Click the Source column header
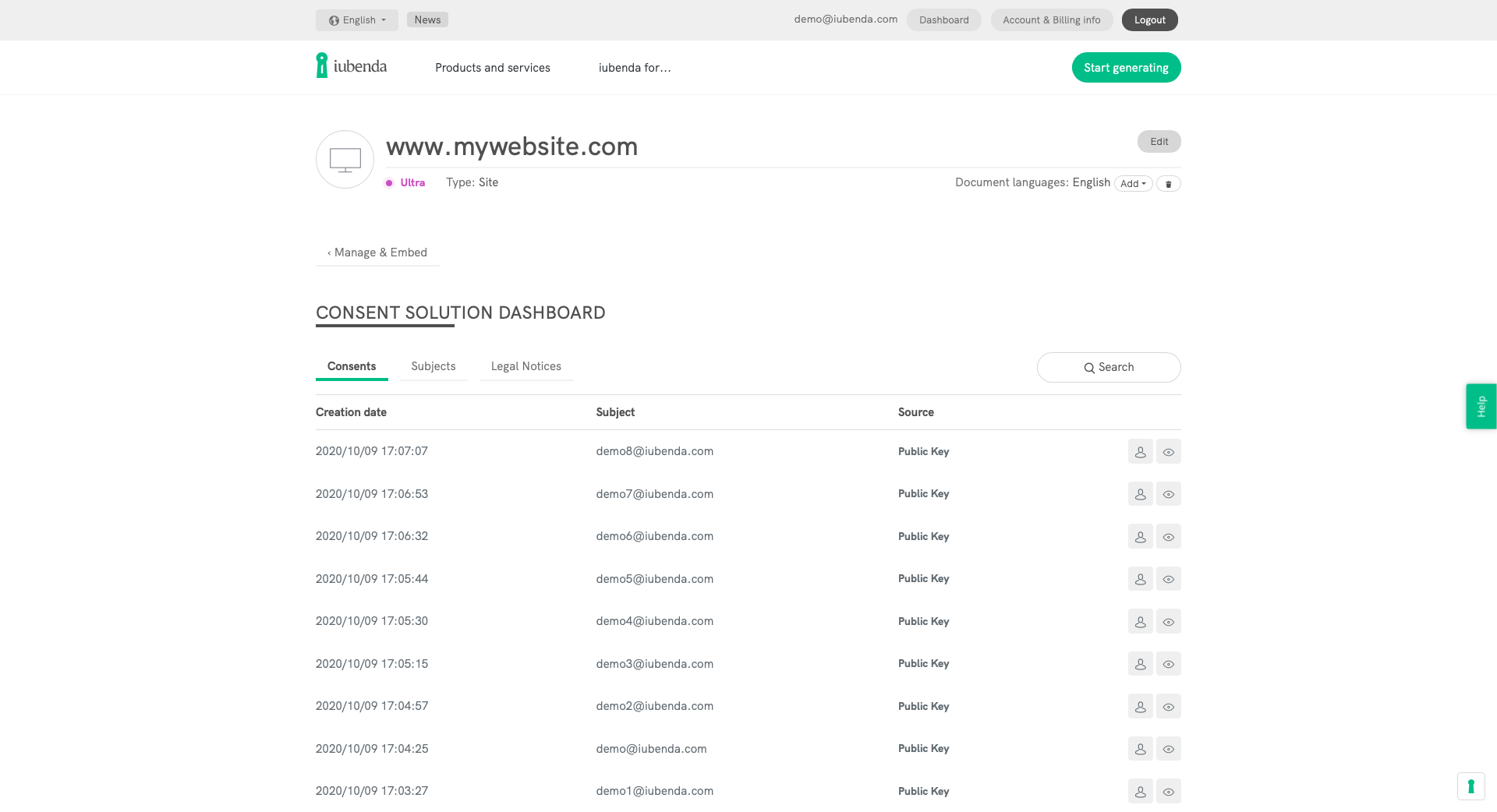Viewport: 1497px width, 812px height. (915, 412)
